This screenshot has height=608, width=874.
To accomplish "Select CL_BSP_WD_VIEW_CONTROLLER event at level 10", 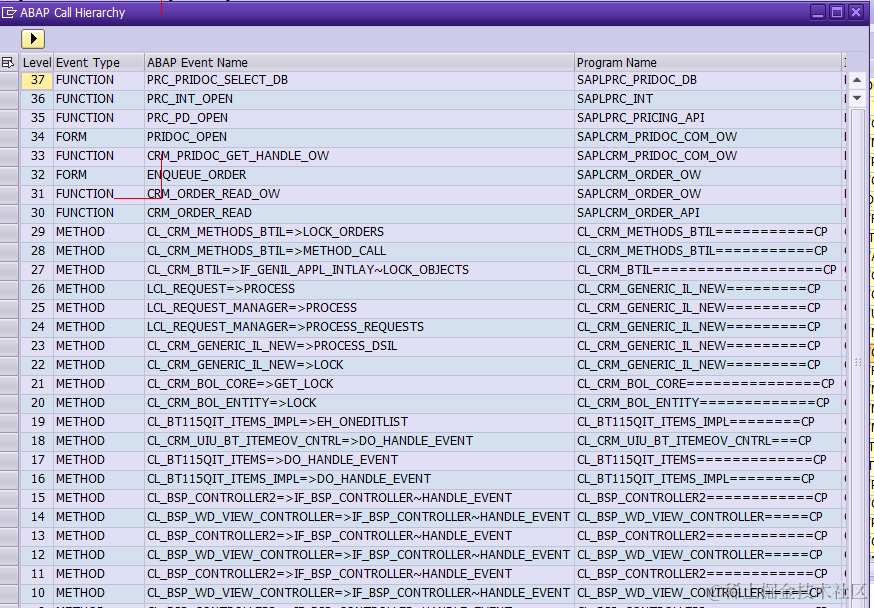I will click(359, 592).
